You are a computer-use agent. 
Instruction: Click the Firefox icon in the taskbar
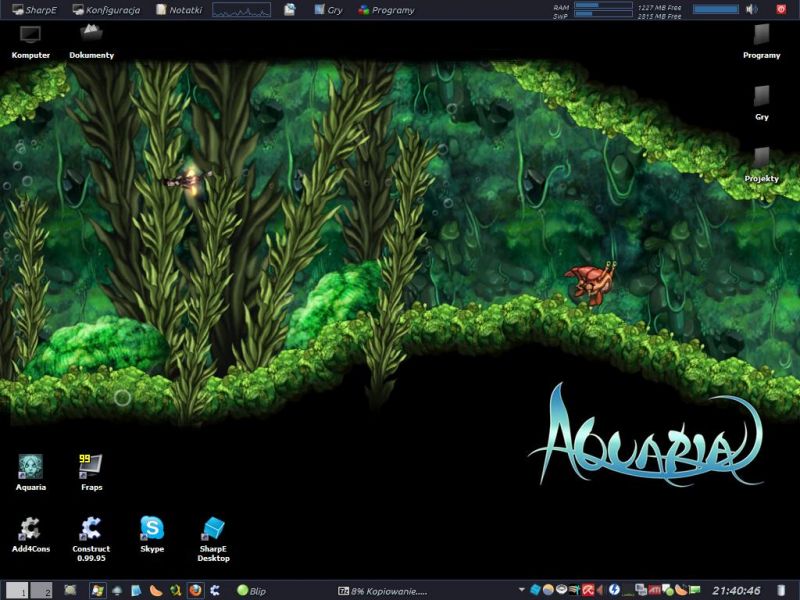click(195, 590)
